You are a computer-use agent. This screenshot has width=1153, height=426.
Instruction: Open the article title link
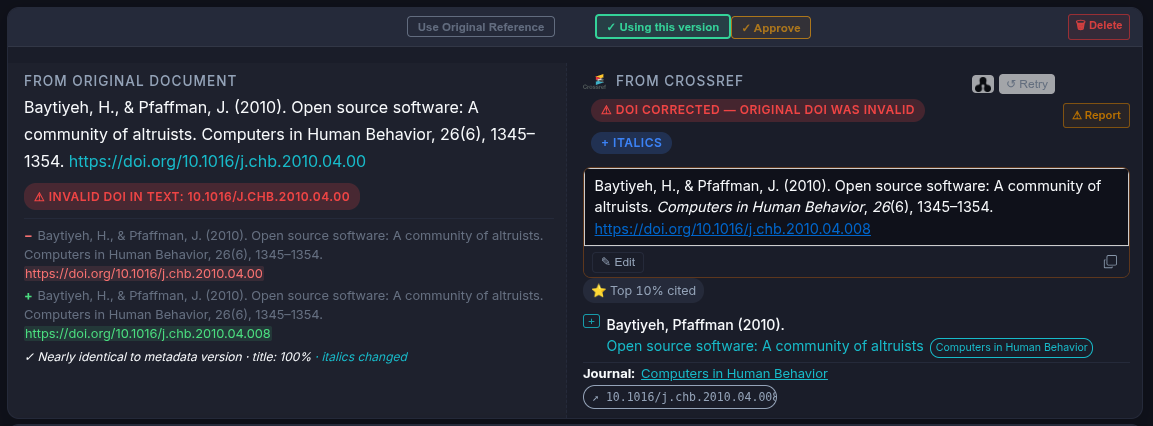(x=765, y=346)
